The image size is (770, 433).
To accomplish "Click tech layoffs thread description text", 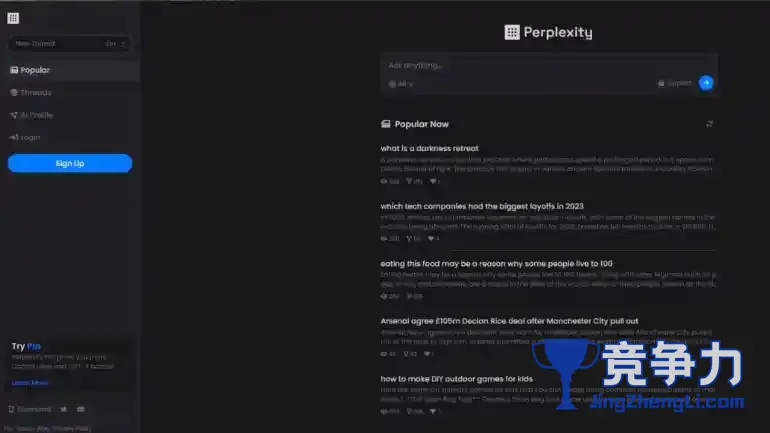I will pos(548,222).
